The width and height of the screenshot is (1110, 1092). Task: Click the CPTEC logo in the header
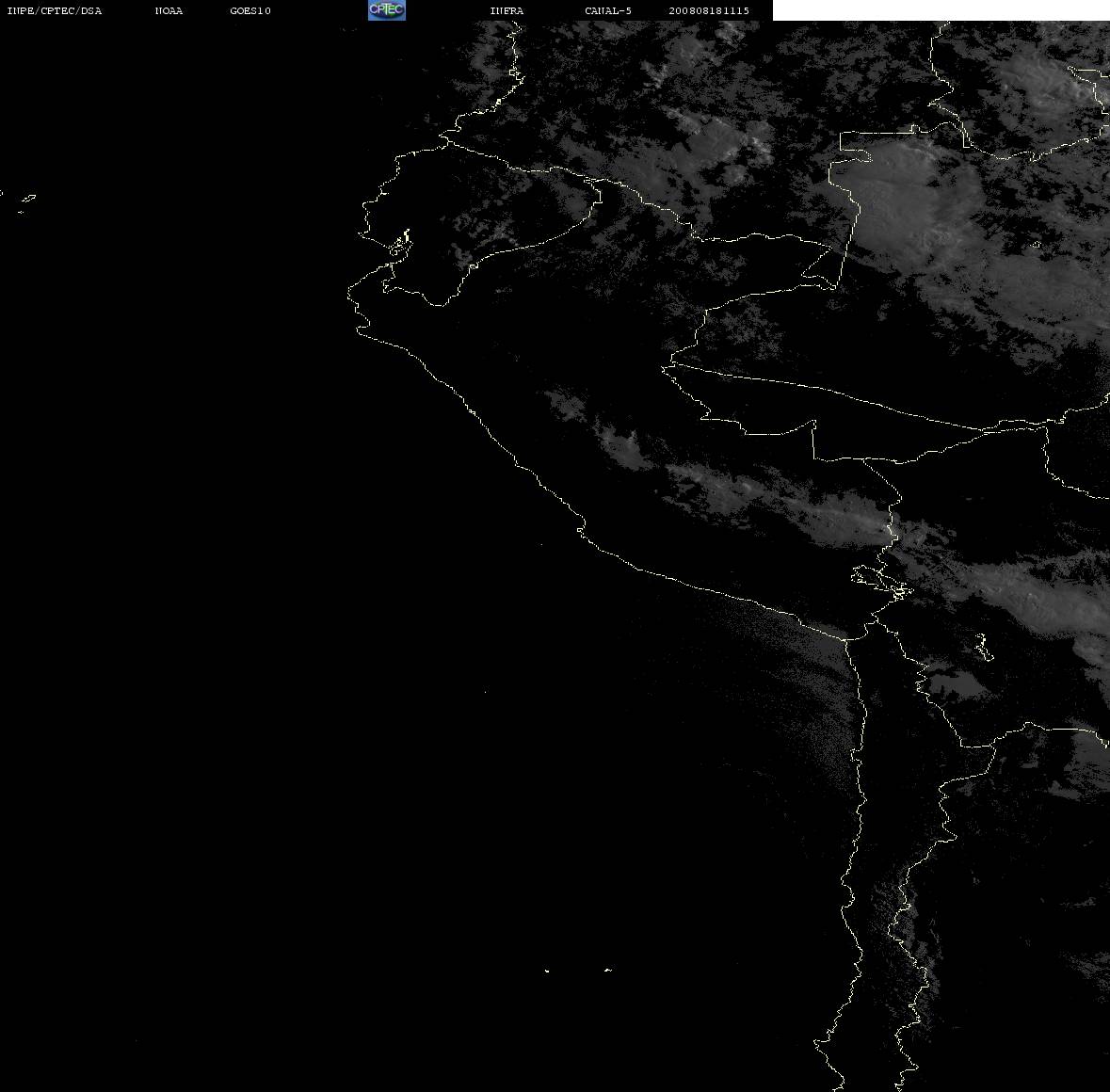(387, 10)
